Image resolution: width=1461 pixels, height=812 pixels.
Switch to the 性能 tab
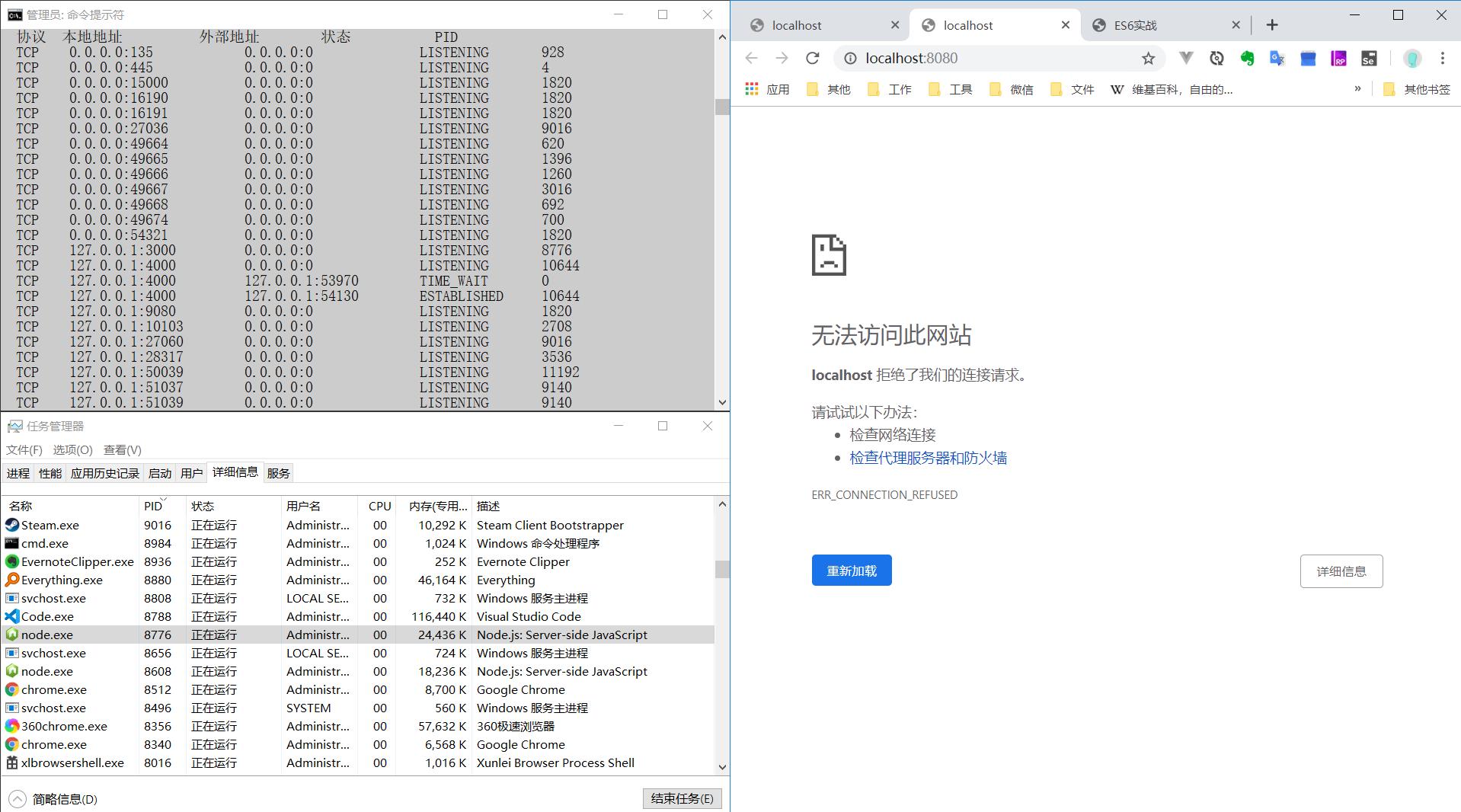50,473
